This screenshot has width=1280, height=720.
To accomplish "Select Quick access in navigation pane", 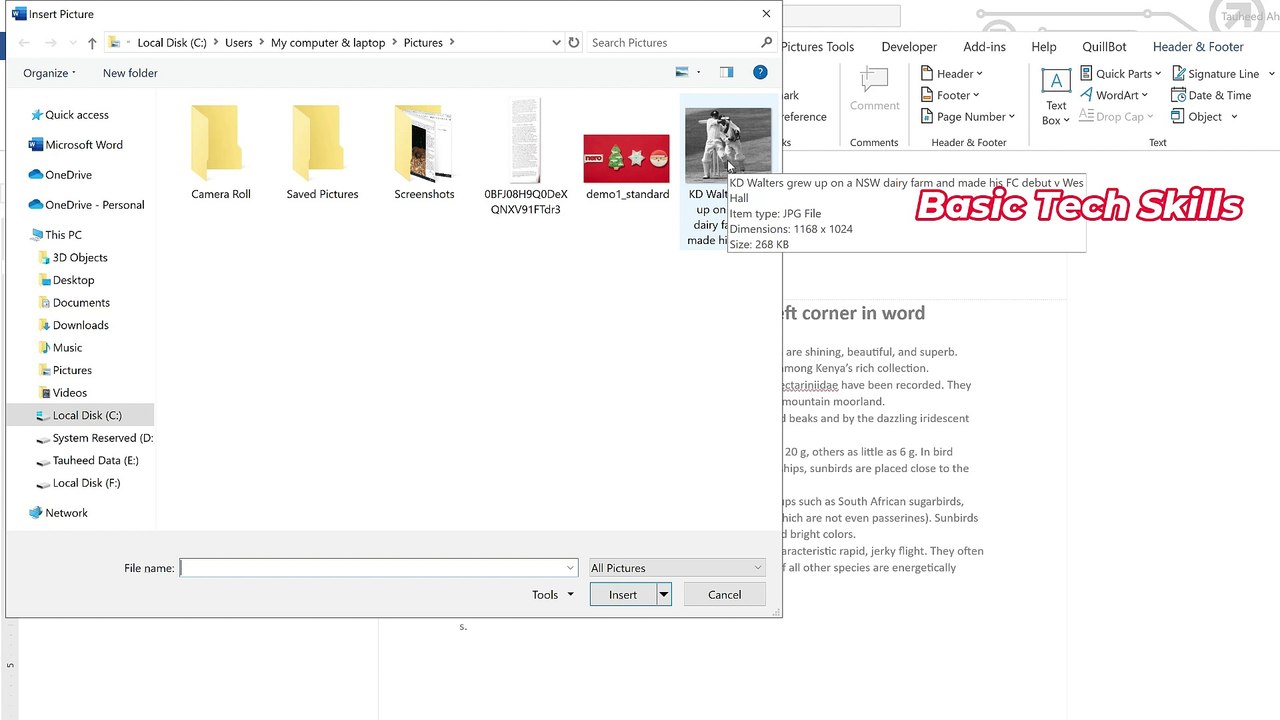I will click(x=77, y=115).
